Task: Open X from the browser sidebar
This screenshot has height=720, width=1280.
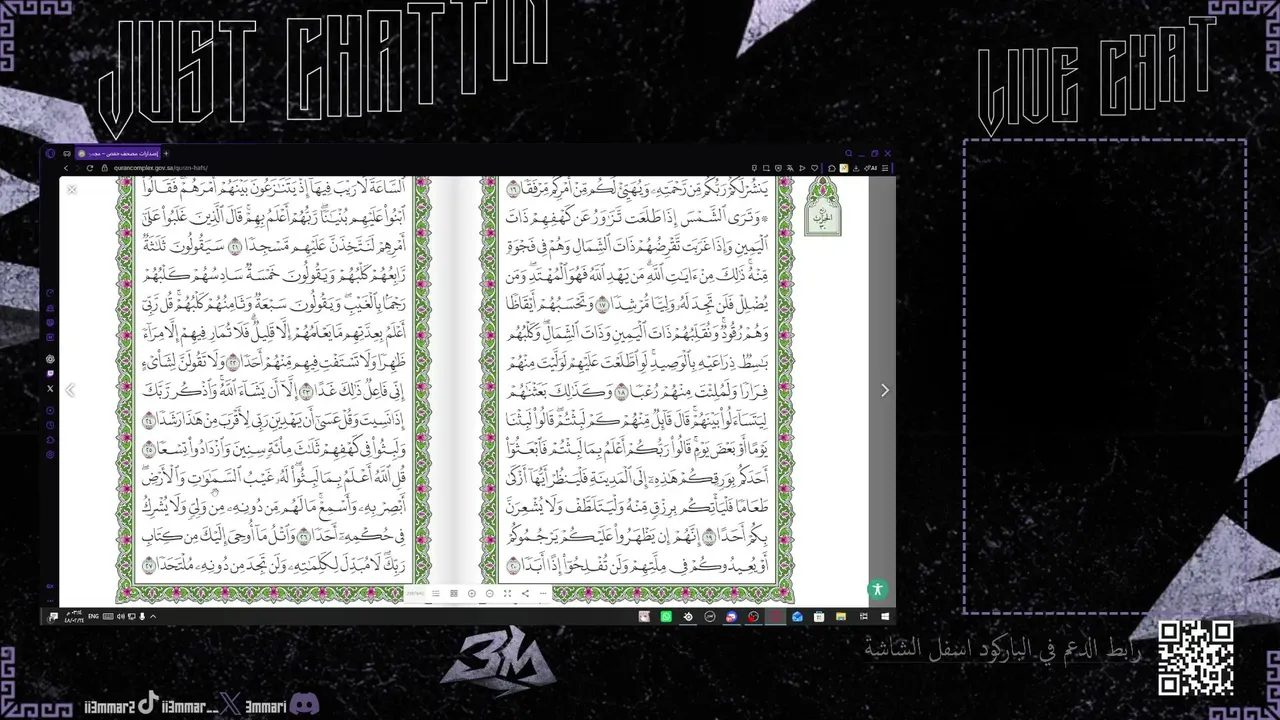Action: 51,389
